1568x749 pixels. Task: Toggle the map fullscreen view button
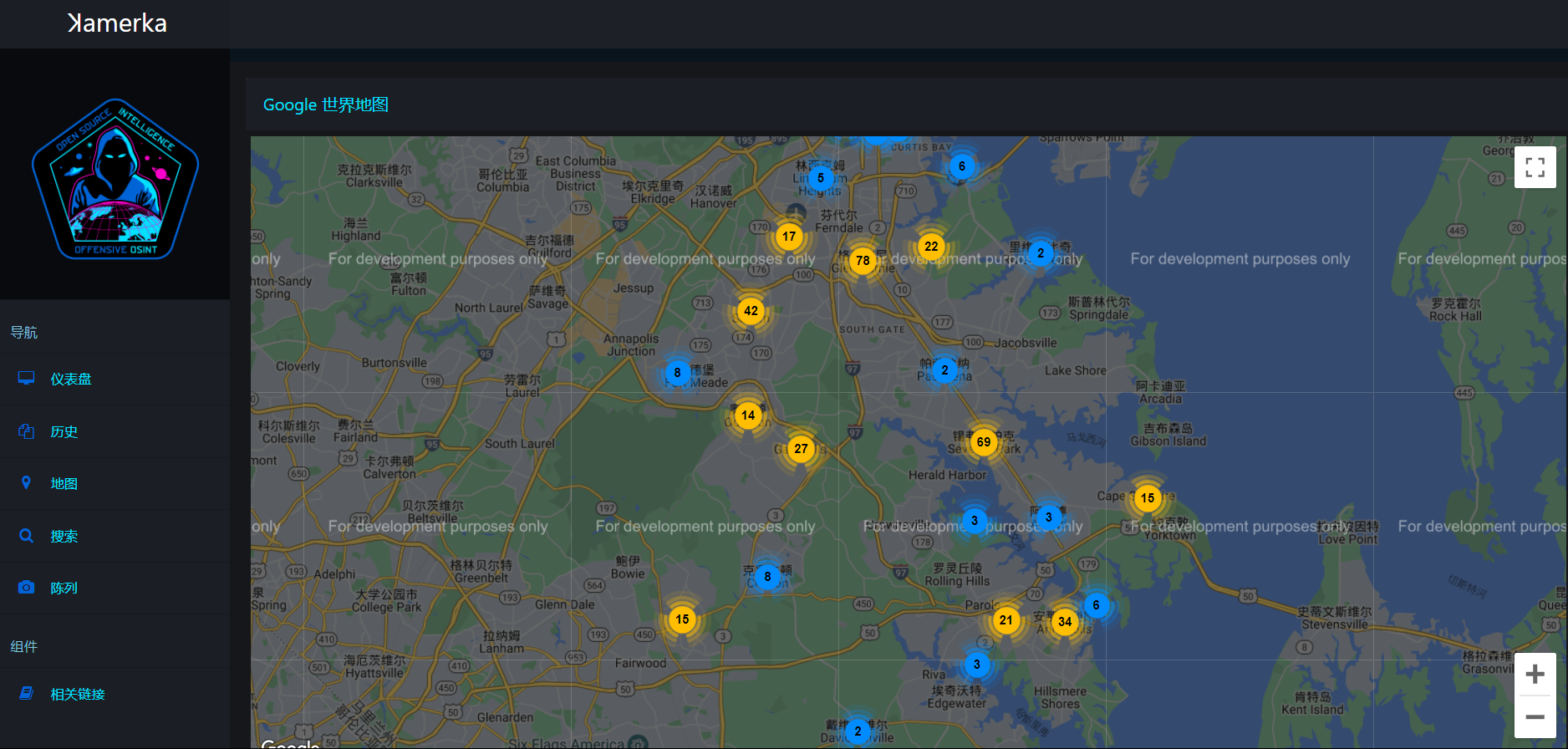click(x=1535, y=167)
